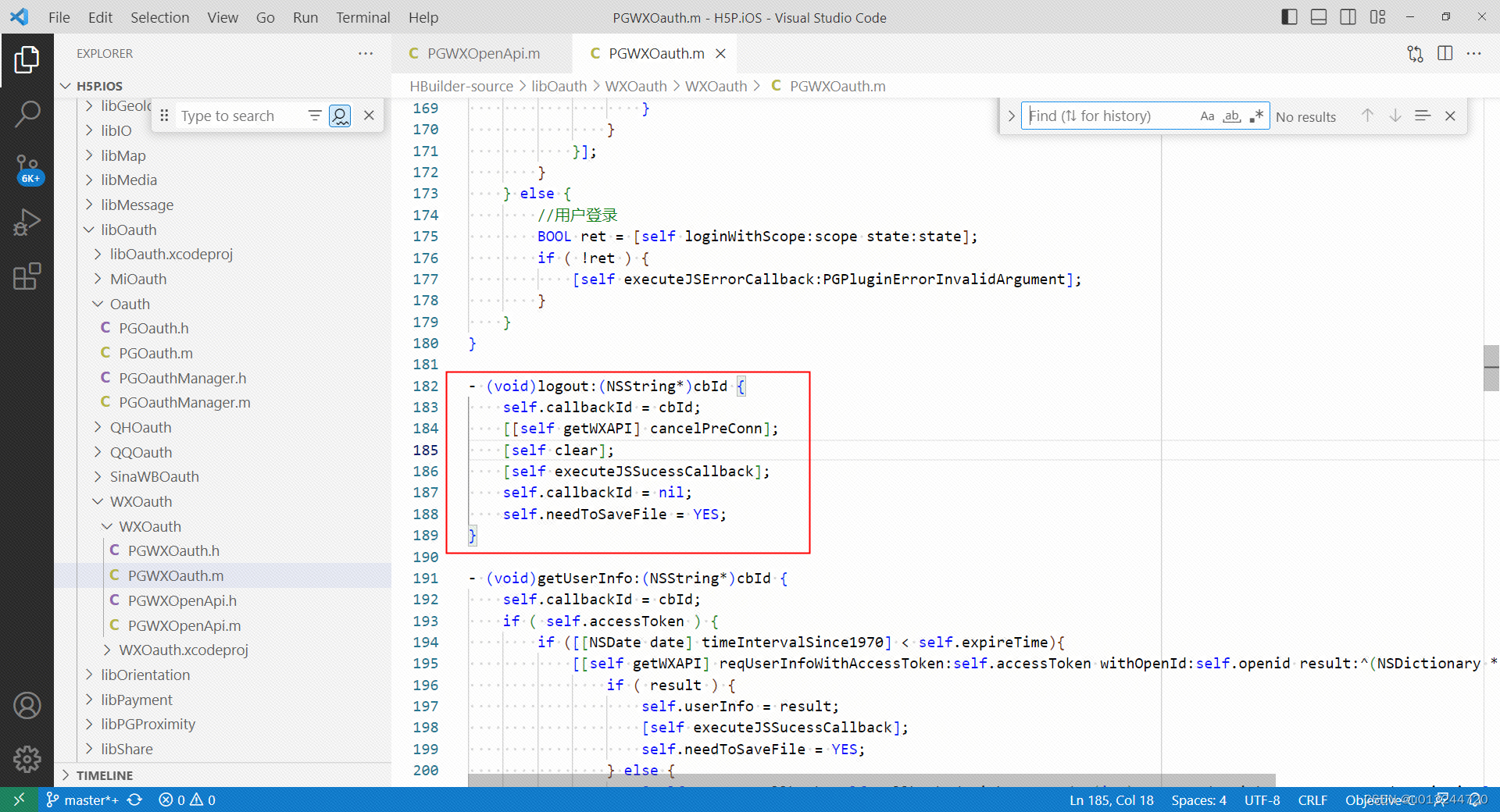Go to previous find match arrow
Viewport: 1500px width, 812px height.
(x=1367, y=116)
